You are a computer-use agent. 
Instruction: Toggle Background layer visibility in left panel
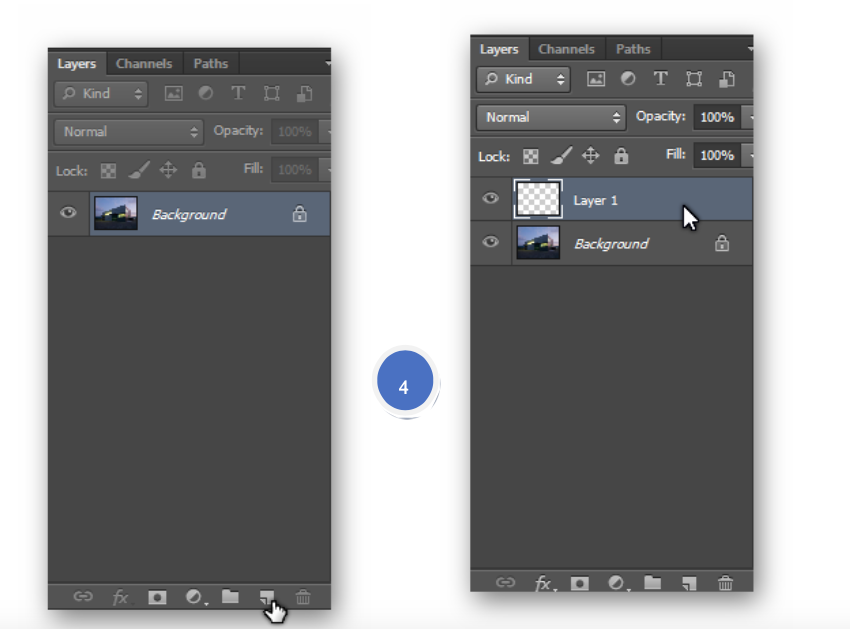point(68,213)
